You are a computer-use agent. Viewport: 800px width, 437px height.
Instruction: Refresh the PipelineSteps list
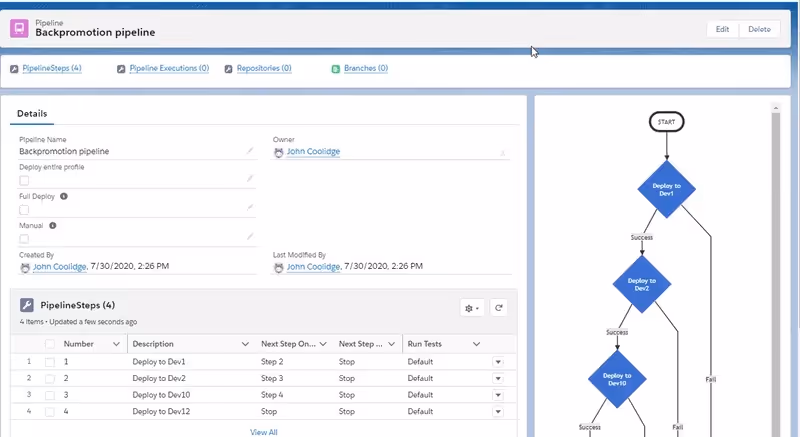(x=498, y=308)
